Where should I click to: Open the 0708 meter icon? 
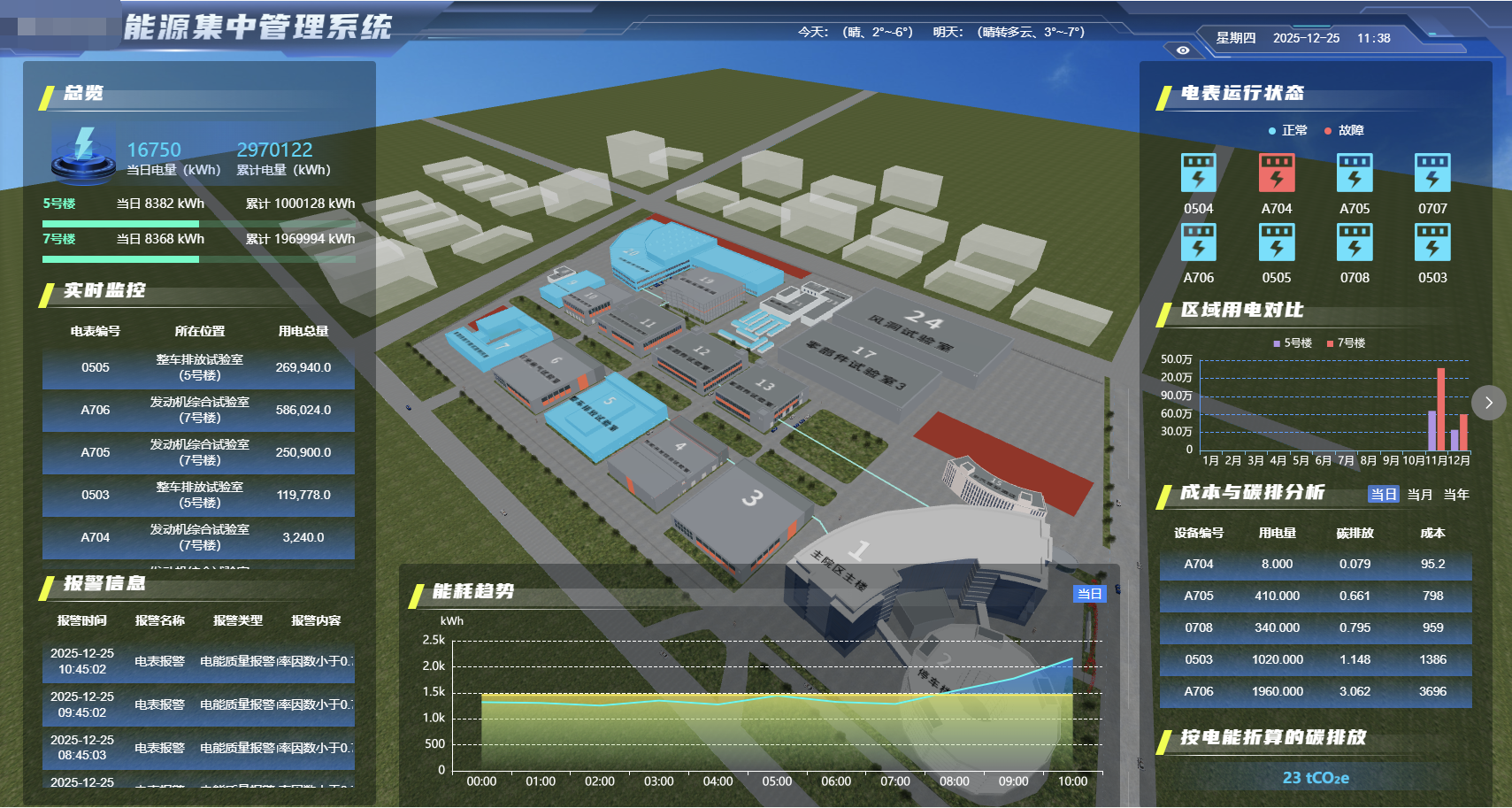1354,242
